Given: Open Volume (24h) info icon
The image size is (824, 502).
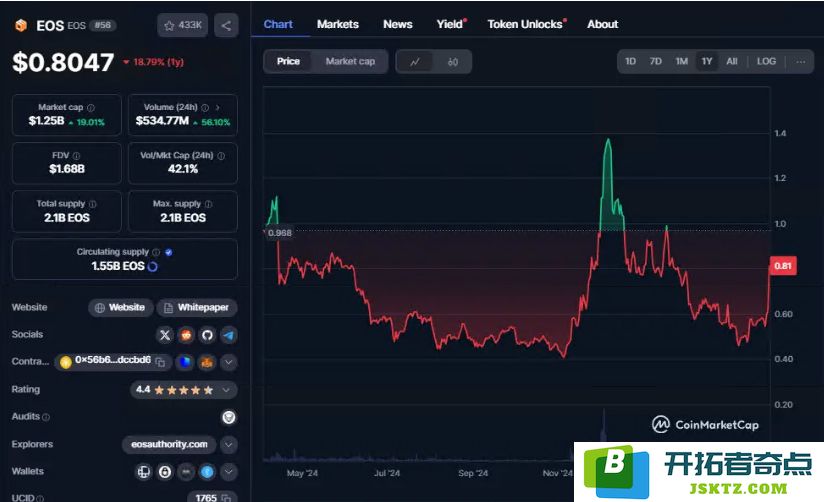Looking at the screenshot, I should 205,107.
